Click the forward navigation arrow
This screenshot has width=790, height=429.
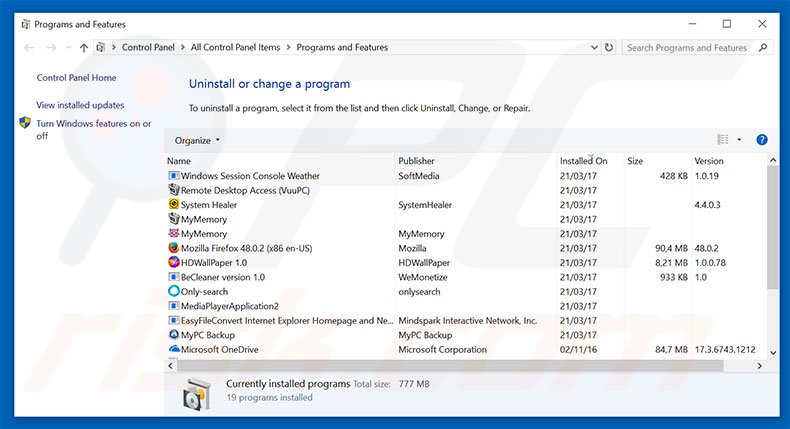tap(51, 47)
